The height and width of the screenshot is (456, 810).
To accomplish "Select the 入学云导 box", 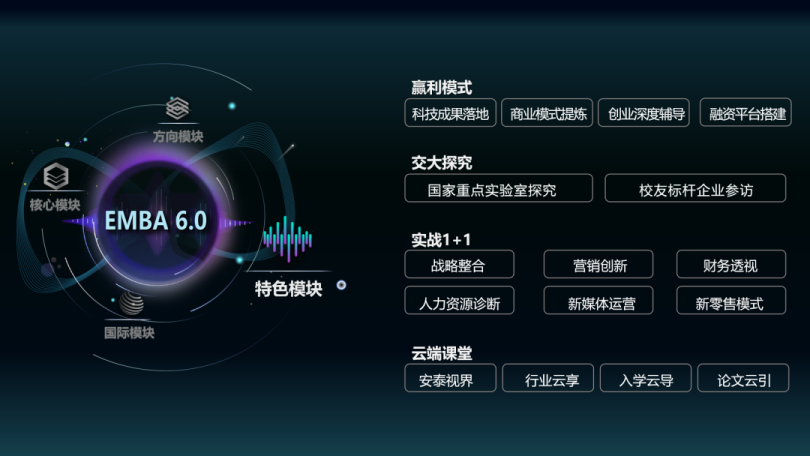I will click(x=646, y=379).
